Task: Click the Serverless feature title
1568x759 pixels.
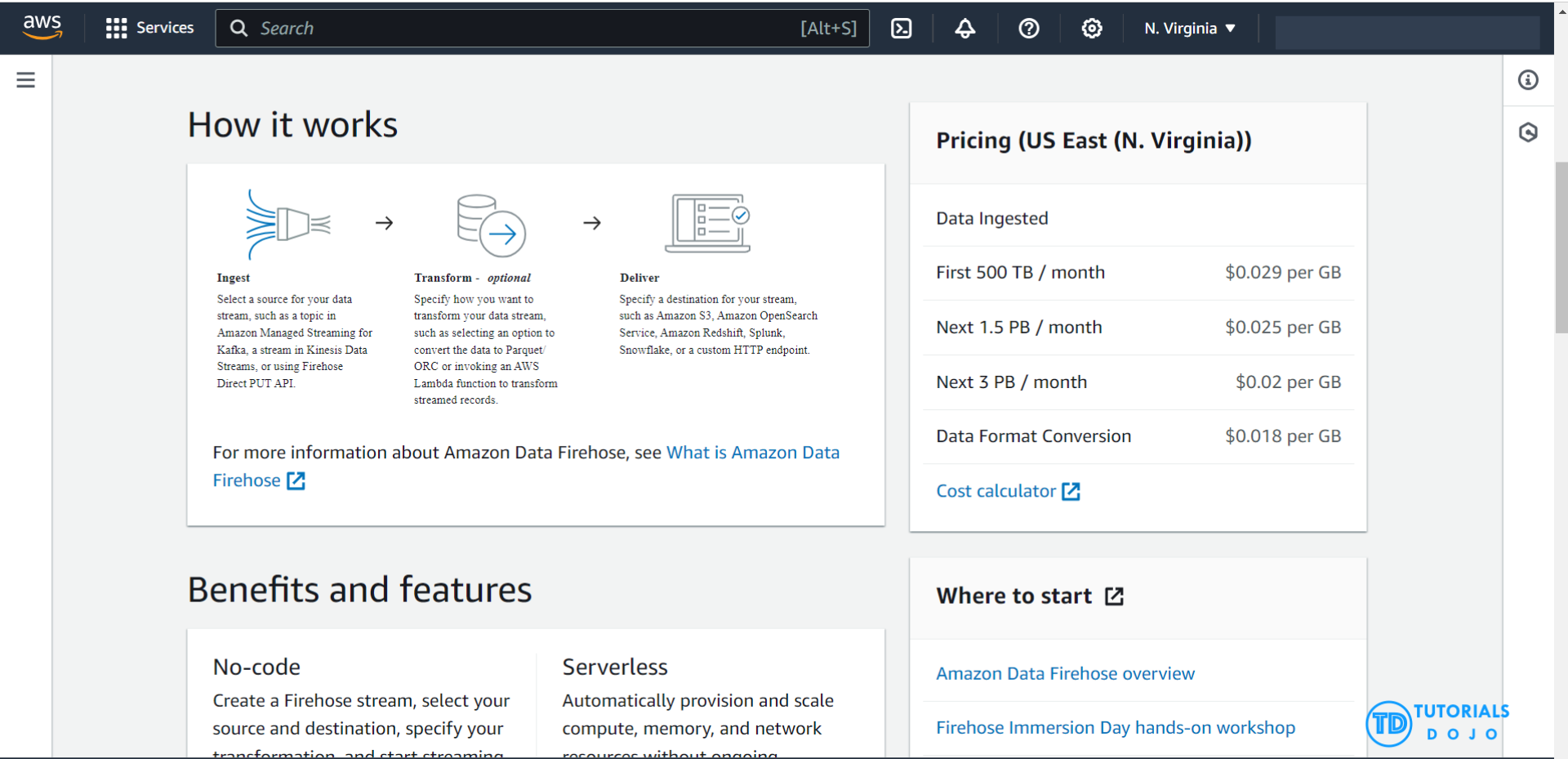Action: [614, 667]
